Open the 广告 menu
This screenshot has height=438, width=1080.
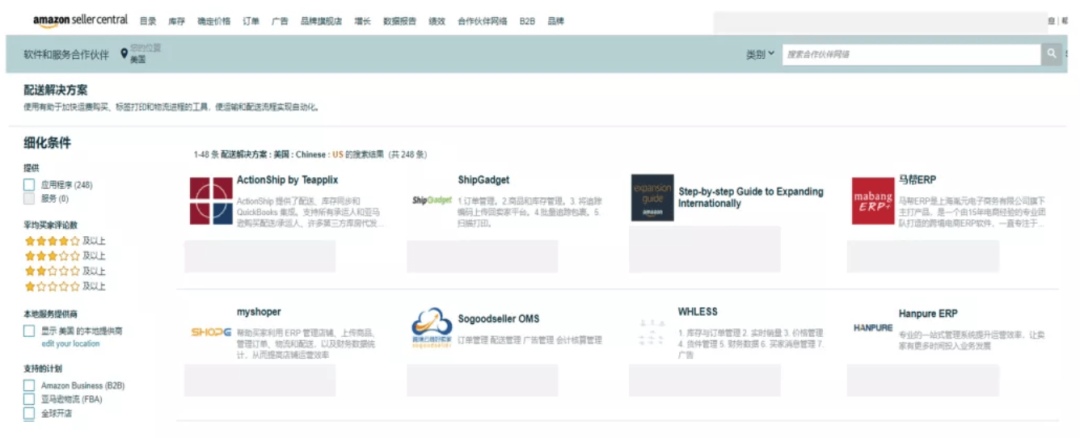click(x=280, y=21)
